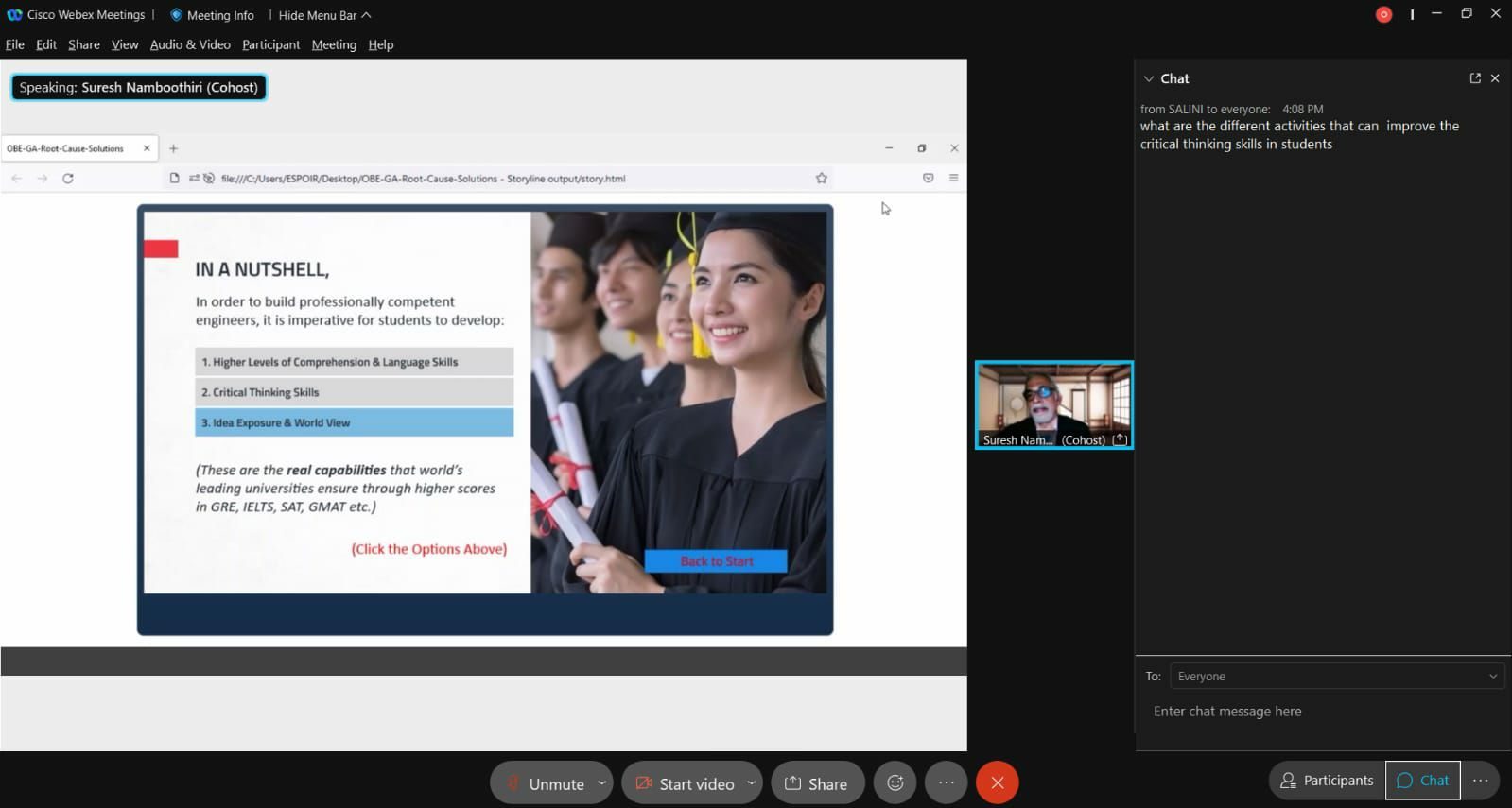Viewport: 1512px width, 808px height.
Task: Click the reactions smiley icon
Action: [x=895, y=782]
